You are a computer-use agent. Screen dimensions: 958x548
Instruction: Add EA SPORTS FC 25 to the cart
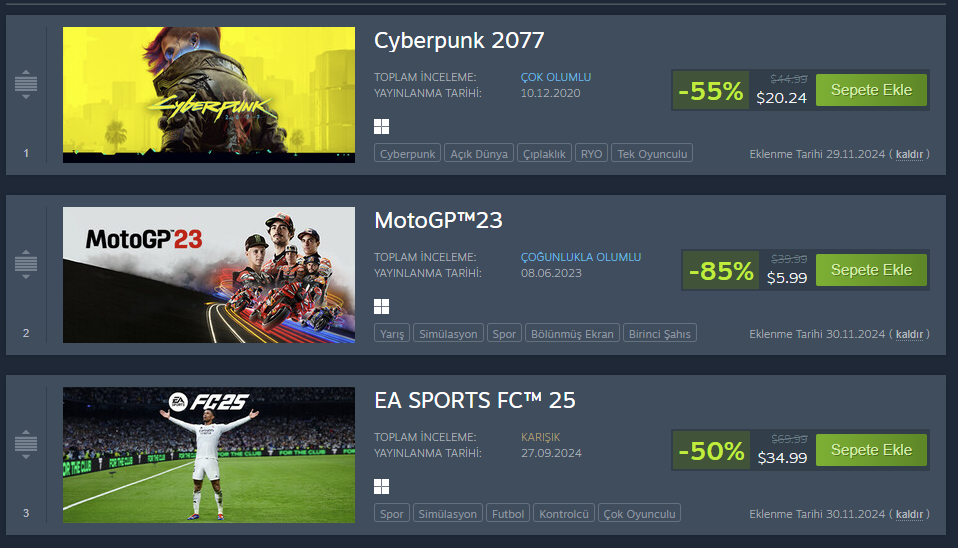coord(871,450)
